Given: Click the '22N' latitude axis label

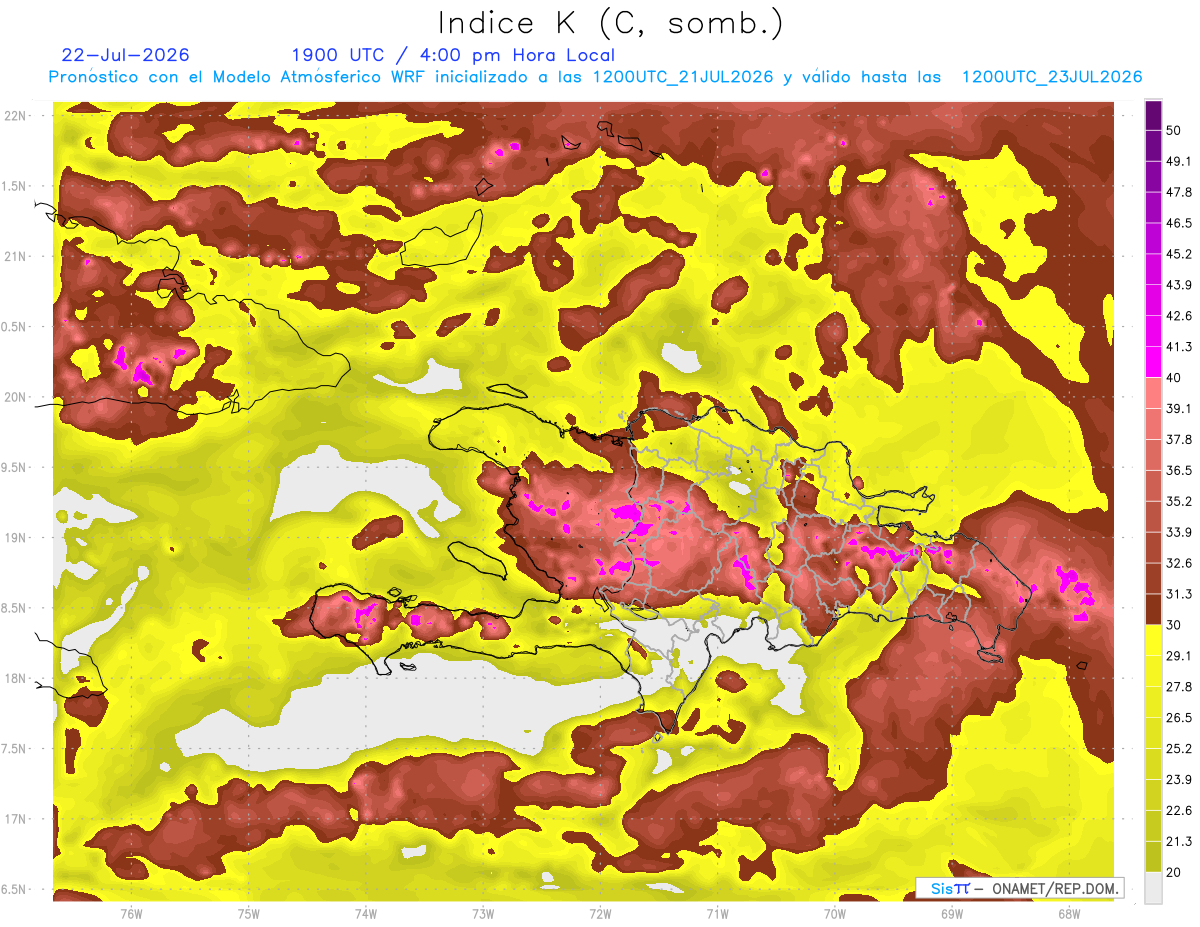Looking at the screenshot, I should click(14, 116).
